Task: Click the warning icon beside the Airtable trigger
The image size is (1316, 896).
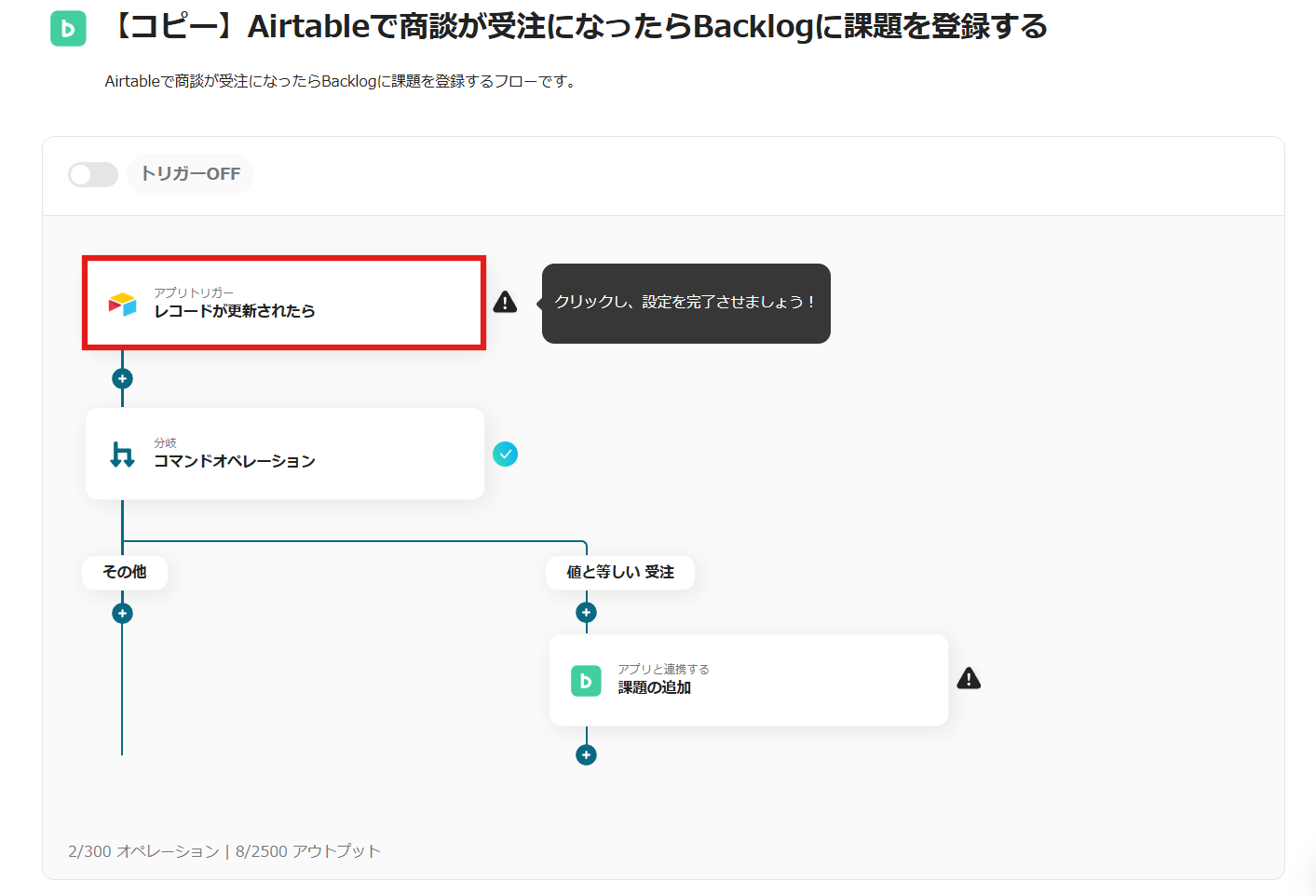Action: [505, 302]
